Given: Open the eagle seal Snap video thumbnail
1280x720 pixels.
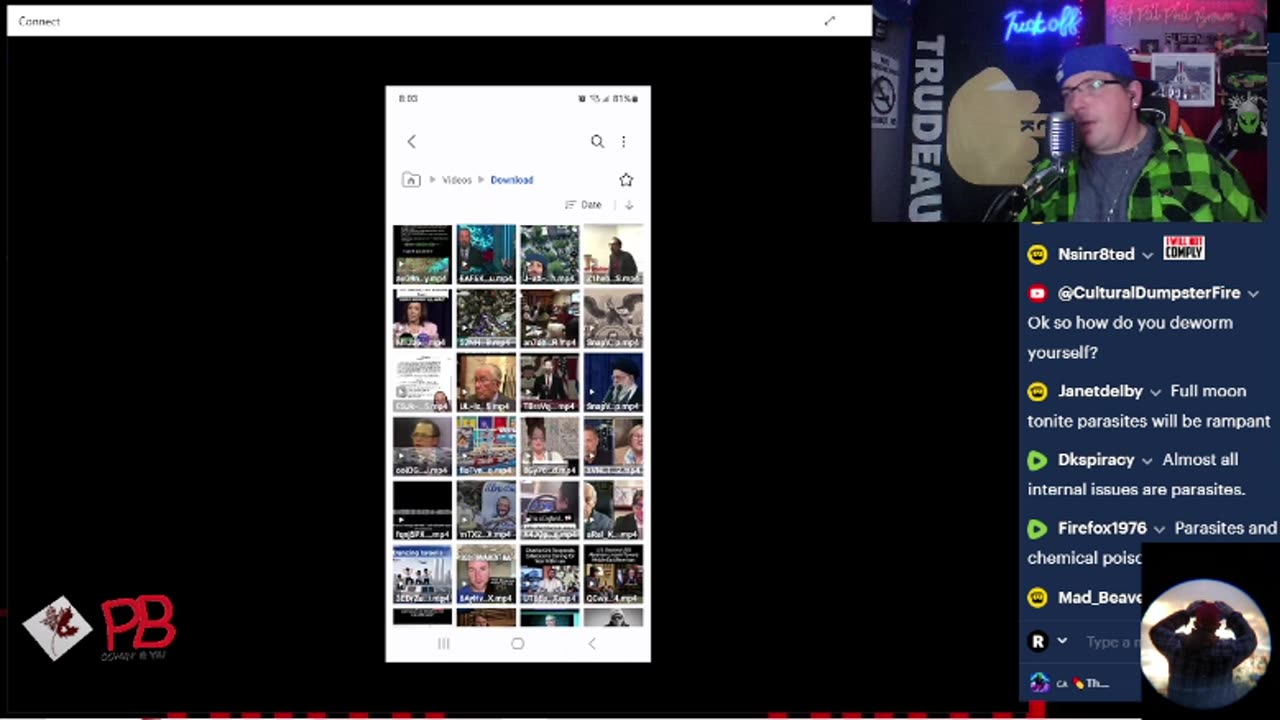Looking at the screenshot, I should 613,318.
